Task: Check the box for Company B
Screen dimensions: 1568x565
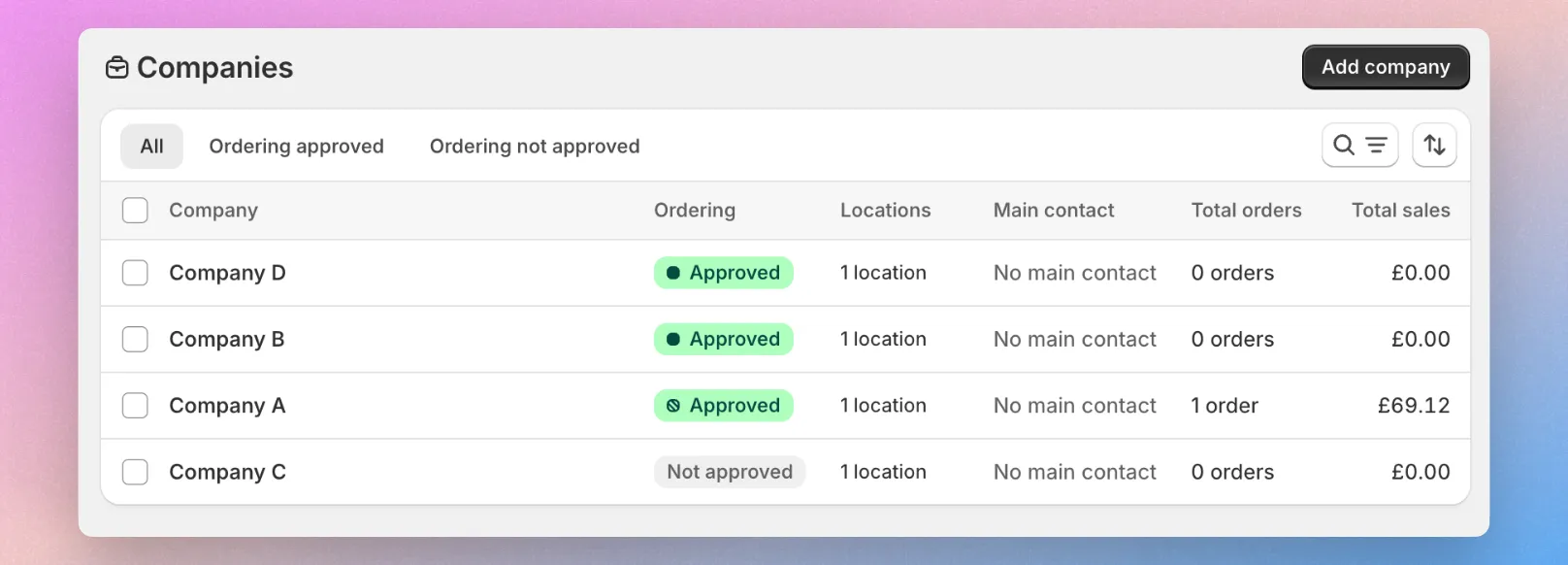Action: [135, 339]
